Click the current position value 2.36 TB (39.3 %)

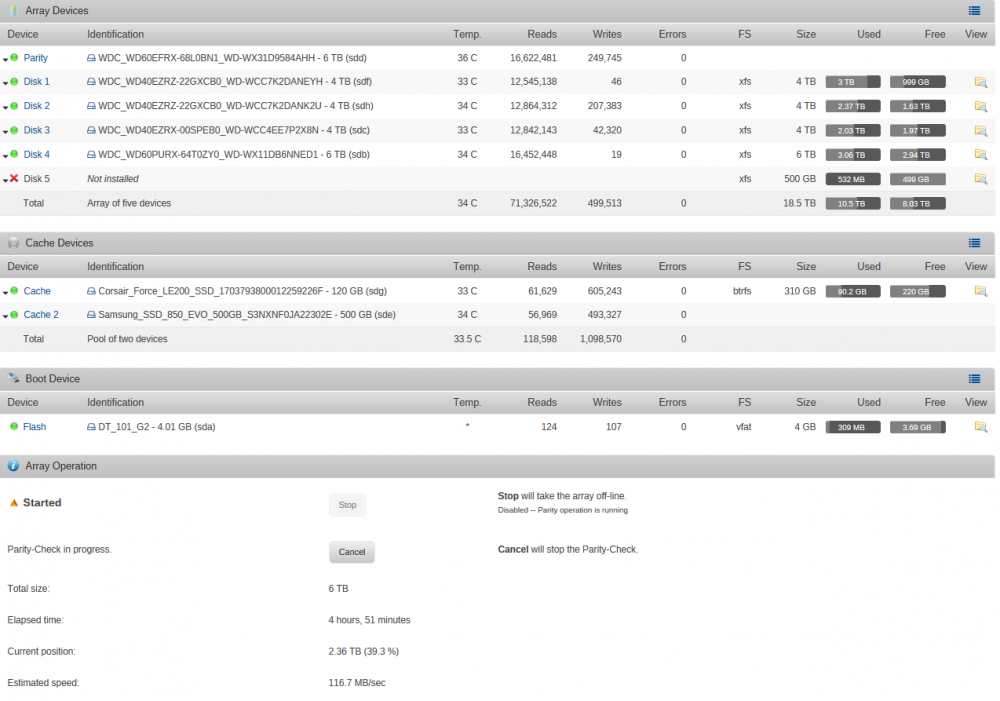tap(364, 651)
